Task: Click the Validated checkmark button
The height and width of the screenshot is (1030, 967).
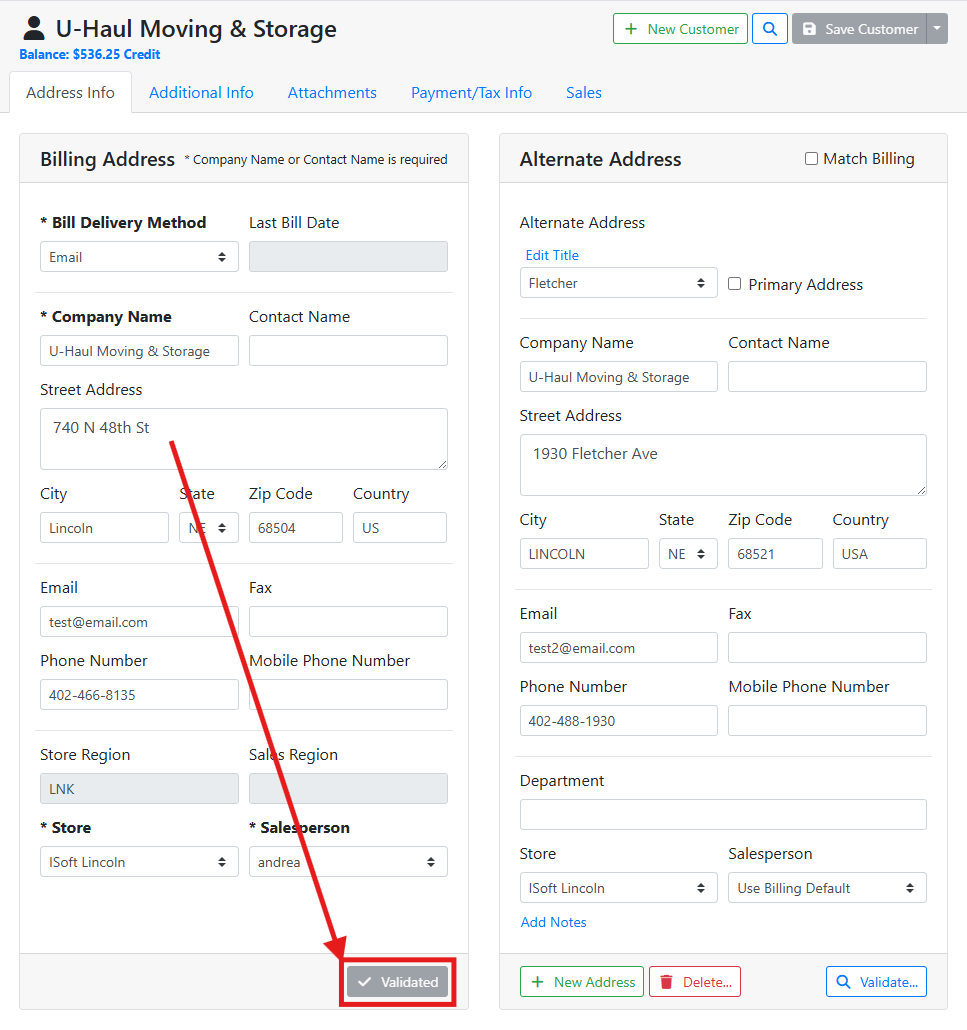Action: click(398, 982)
